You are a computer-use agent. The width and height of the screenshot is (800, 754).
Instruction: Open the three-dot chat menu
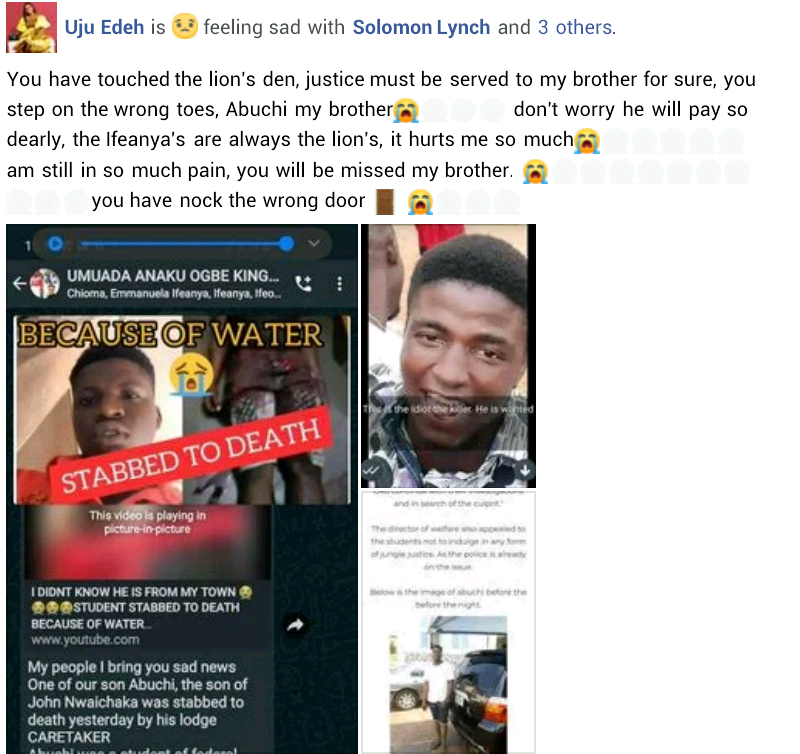click(x=340, y=284)
